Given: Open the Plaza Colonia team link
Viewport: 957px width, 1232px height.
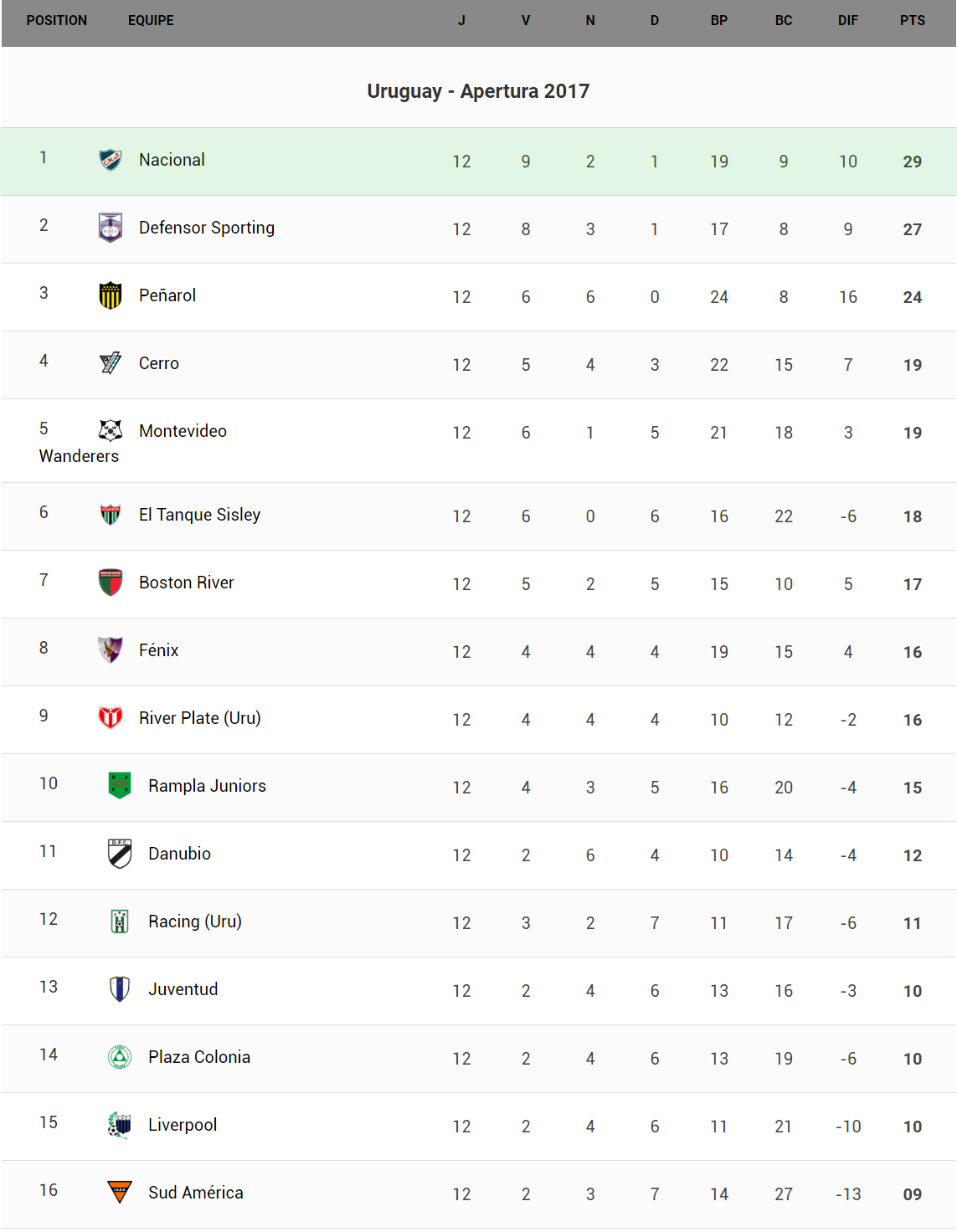Looking at the screenshot, I should click(198, 1057).
